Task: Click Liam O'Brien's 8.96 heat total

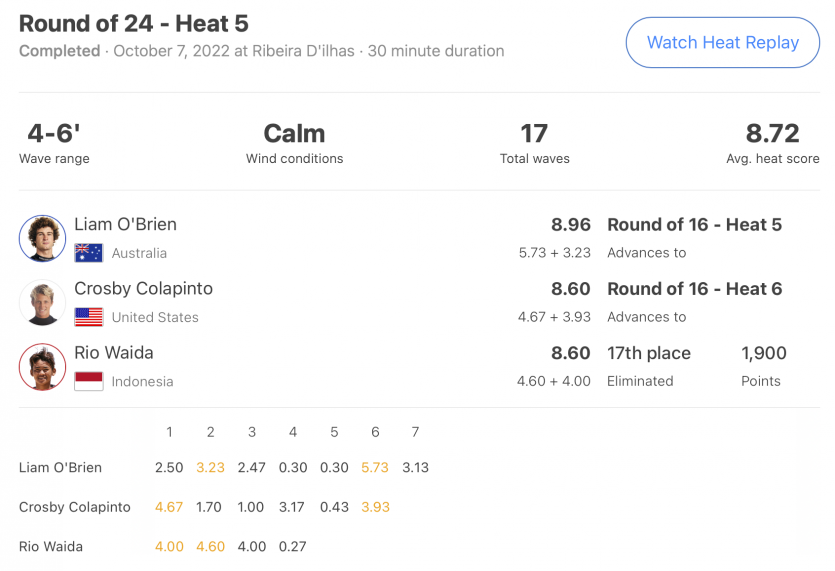Action: click(571, 225)
